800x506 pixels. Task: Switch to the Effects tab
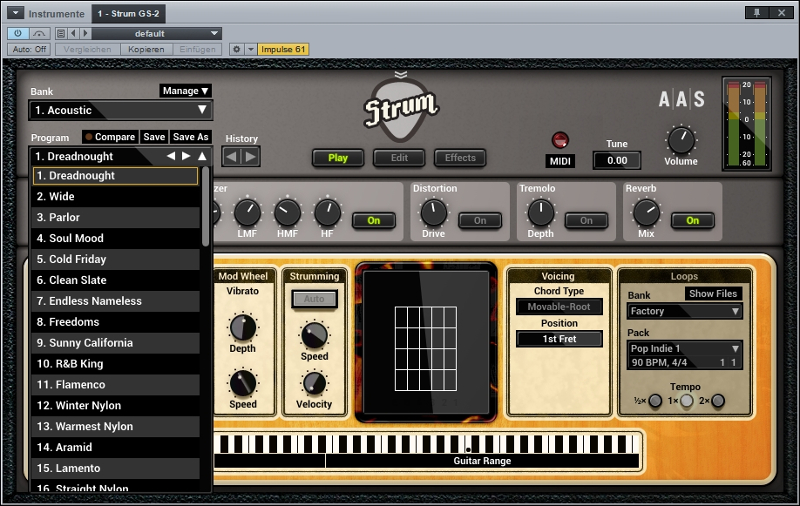click(460, 158)
